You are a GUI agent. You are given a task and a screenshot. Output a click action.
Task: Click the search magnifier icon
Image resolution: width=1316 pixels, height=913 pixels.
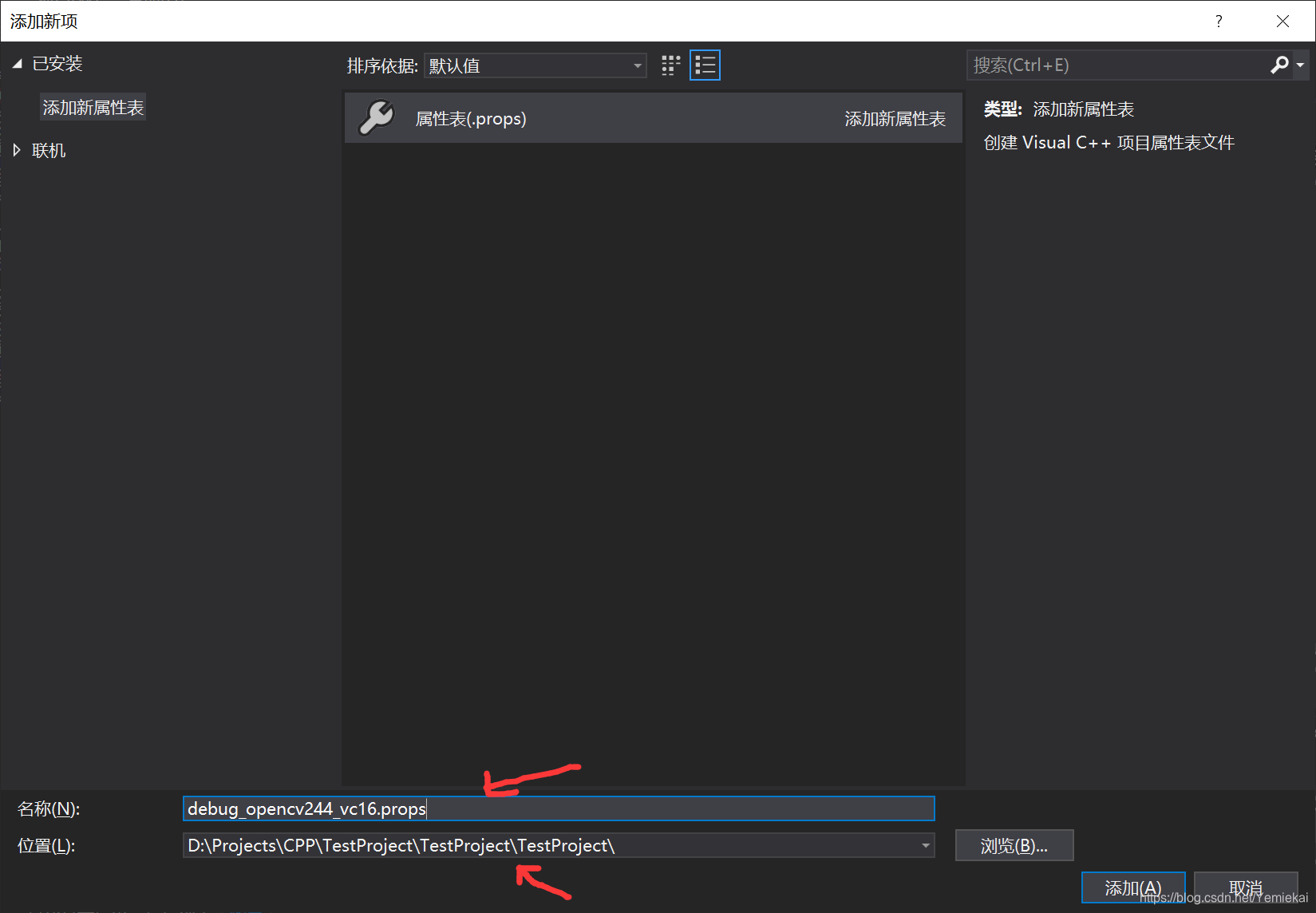[x=1279, y=65]
